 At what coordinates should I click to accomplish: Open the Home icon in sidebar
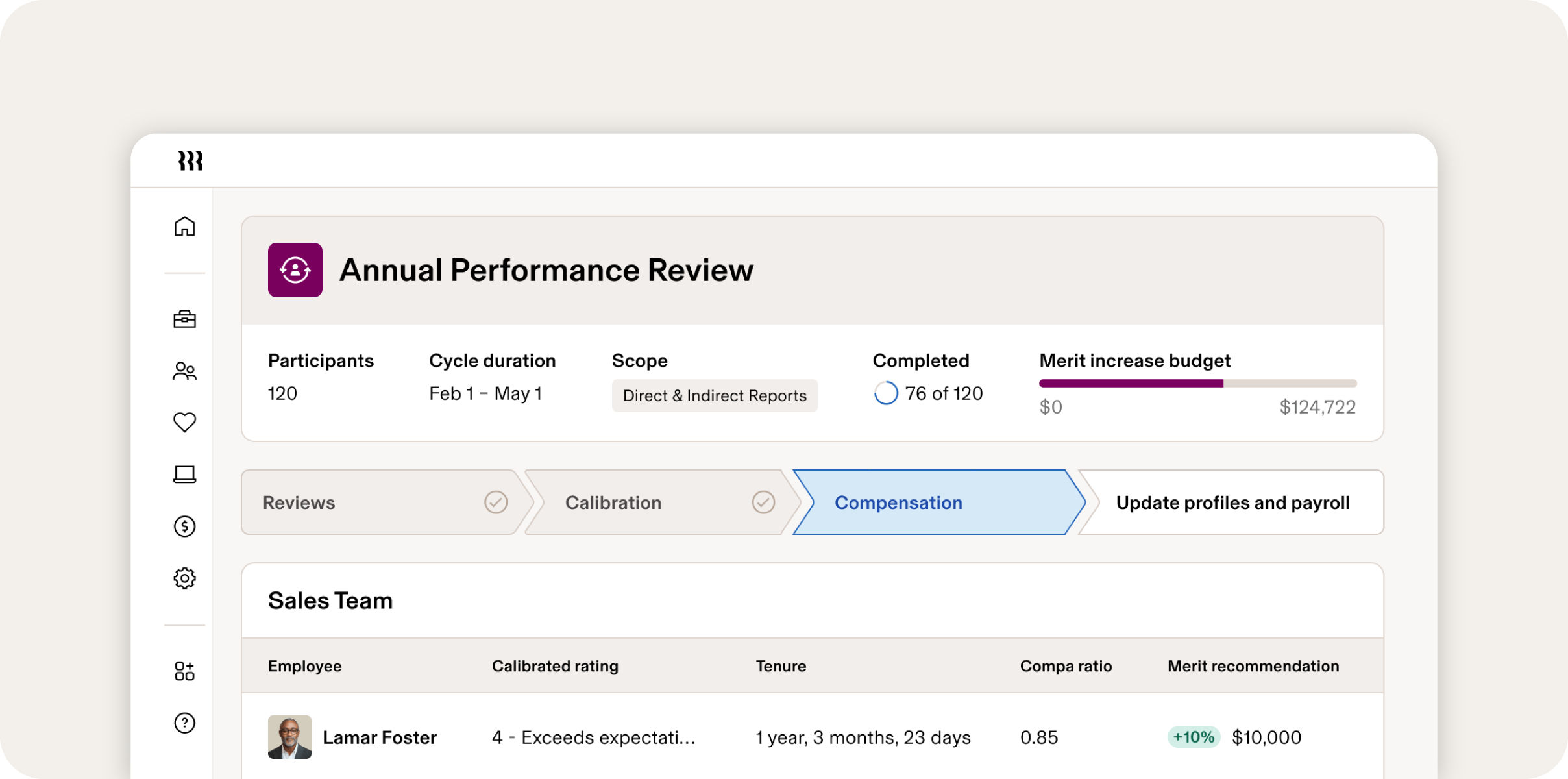[184, 227]
